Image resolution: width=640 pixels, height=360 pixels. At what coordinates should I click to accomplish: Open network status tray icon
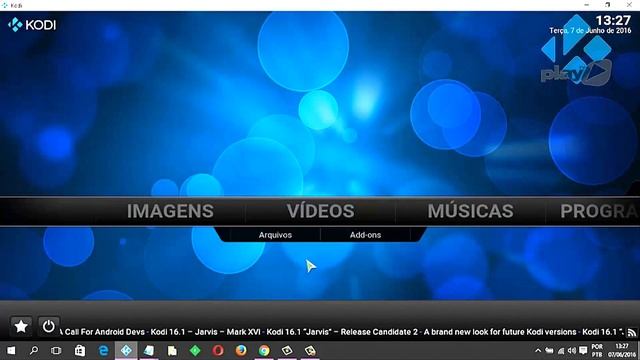point(561,351)
